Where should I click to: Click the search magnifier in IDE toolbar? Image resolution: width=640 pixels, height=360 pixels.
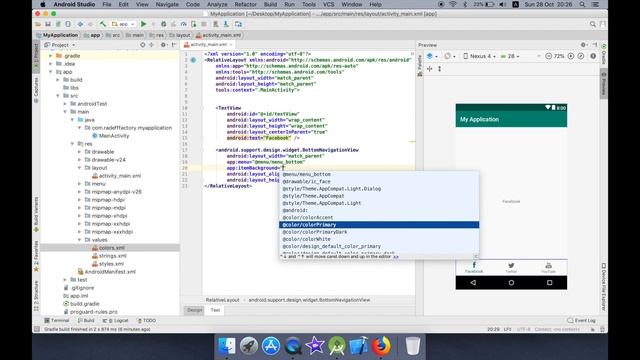click(593, 24)
